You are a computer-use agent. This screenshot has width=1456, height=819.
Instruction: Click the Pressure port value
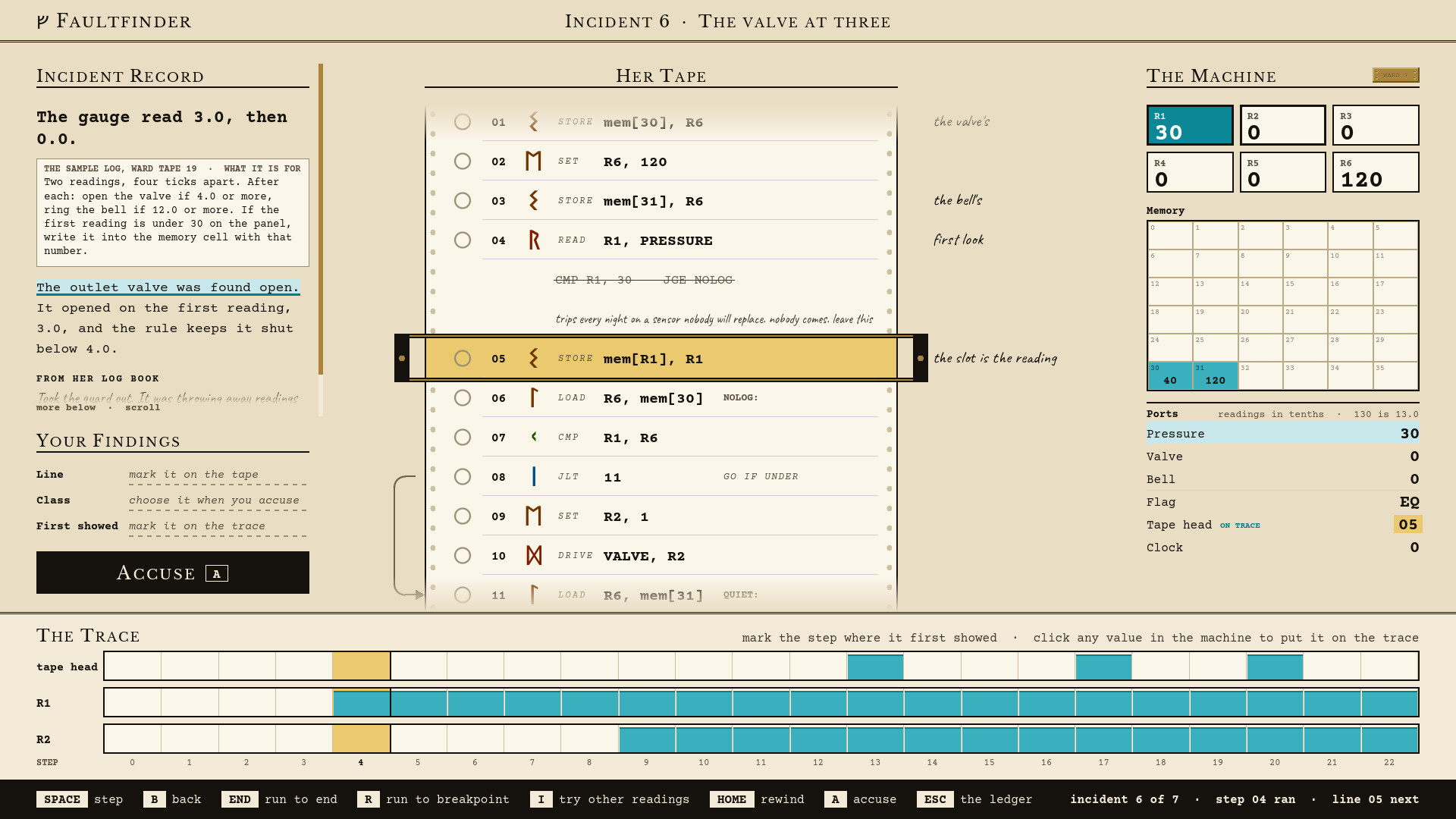point(1409,434)
